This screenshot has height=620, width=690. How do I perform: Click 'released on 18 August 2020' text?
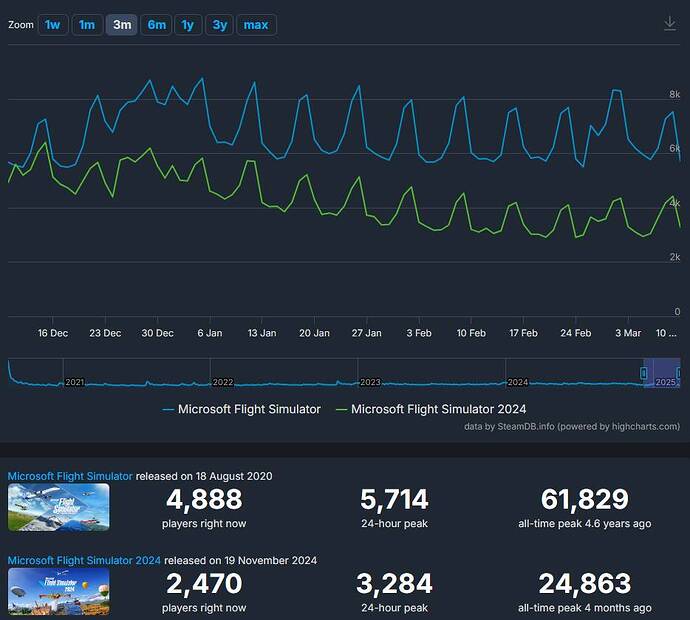tap(204, 476)
